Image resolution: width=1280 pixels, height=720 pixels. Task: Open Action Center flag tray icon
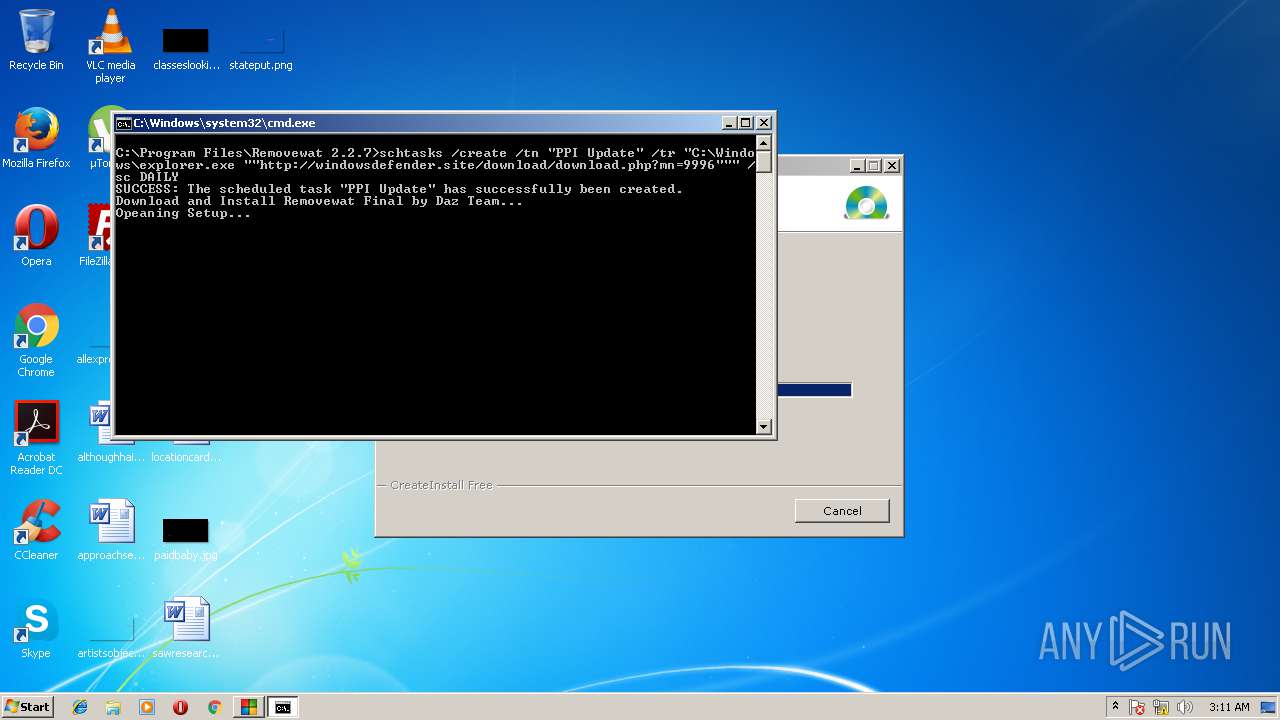pos(1138,708)
